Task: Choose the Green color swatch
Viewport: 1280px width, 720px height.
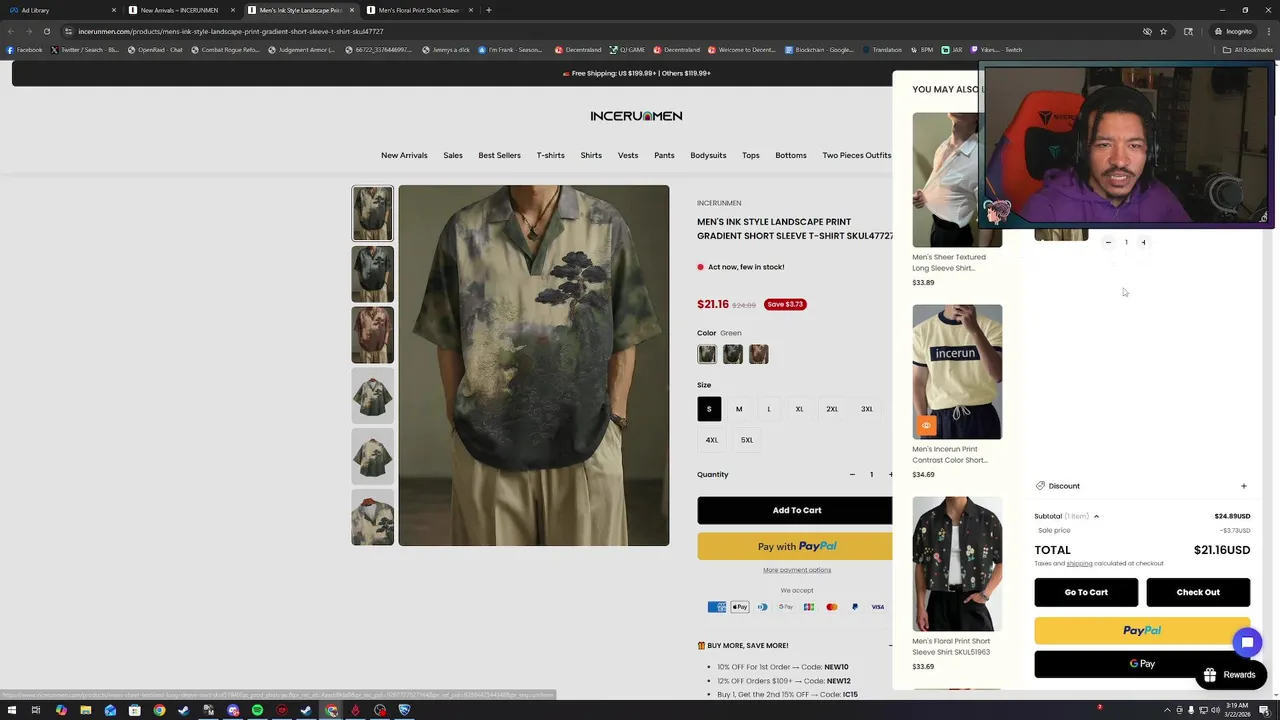Action: tap(707, 354)
